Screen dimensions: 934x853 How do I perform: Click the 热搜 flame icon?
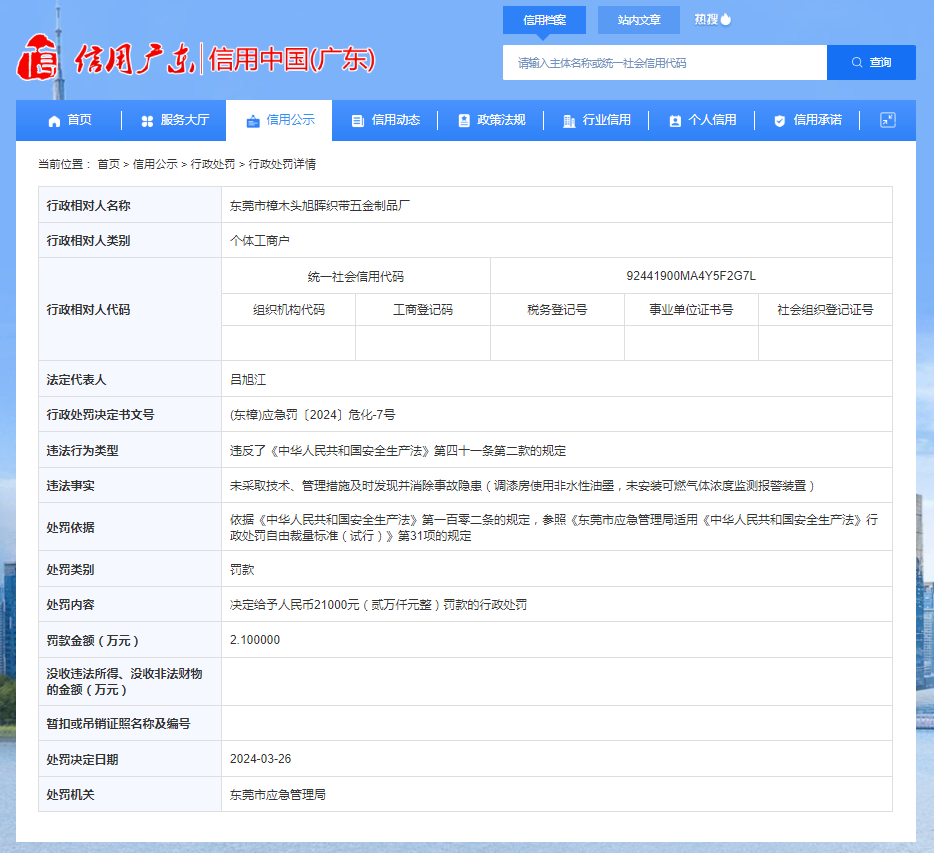[726, 19]
